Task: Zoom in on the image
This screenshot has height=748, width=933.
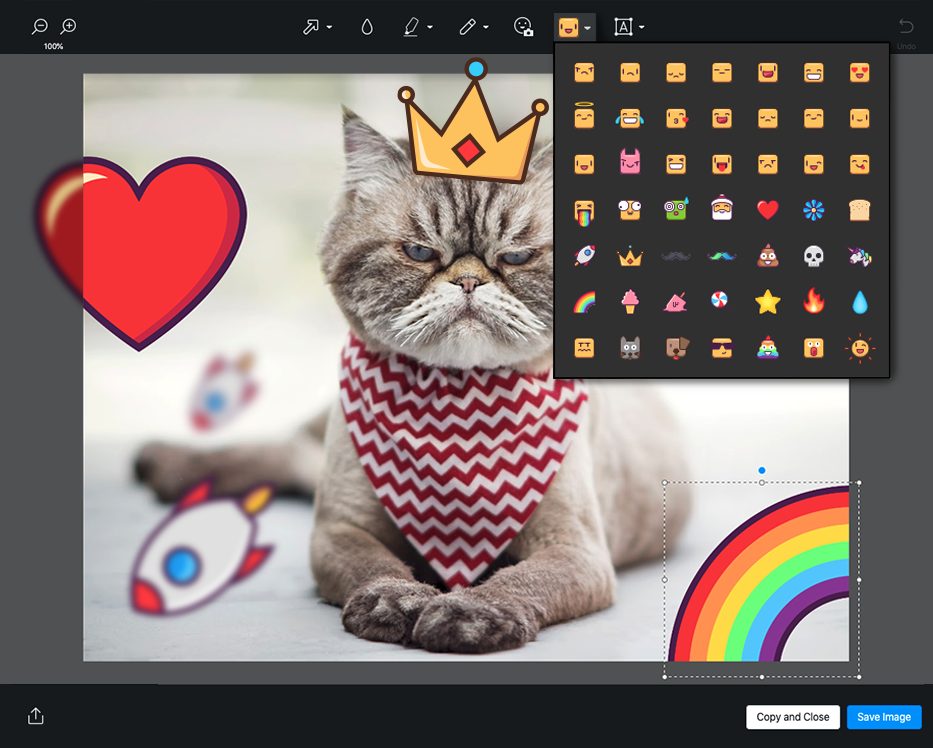Action: pos(69,27)
